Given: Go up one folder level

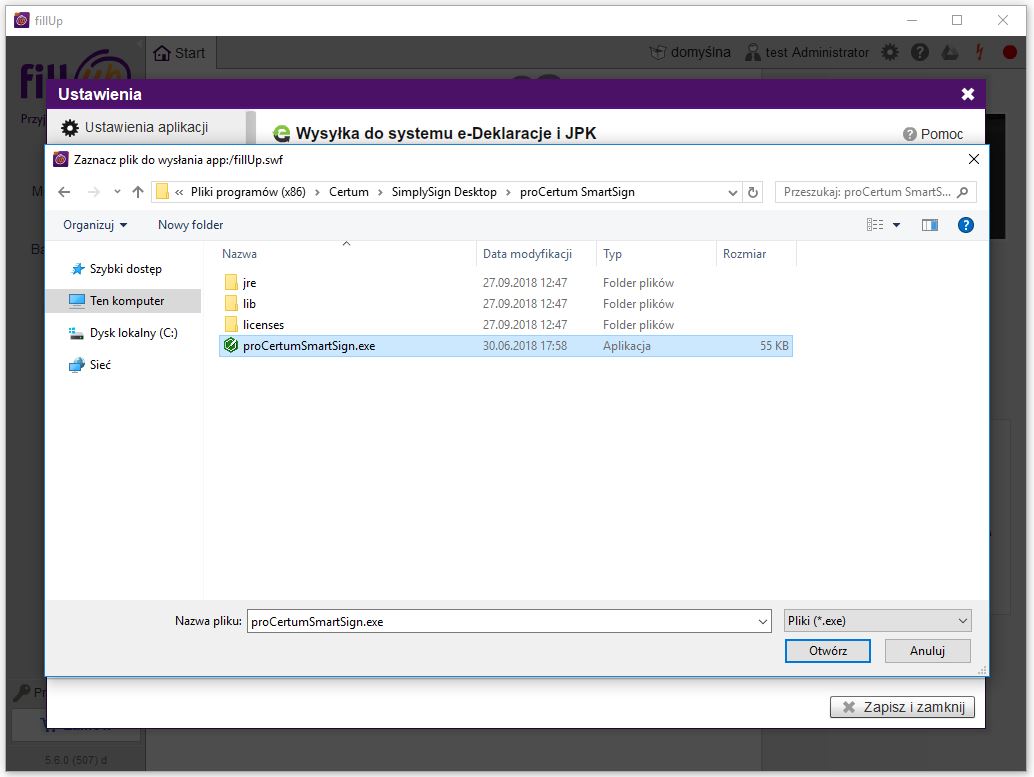Looking at the screenshot, I should pos(138,192).
